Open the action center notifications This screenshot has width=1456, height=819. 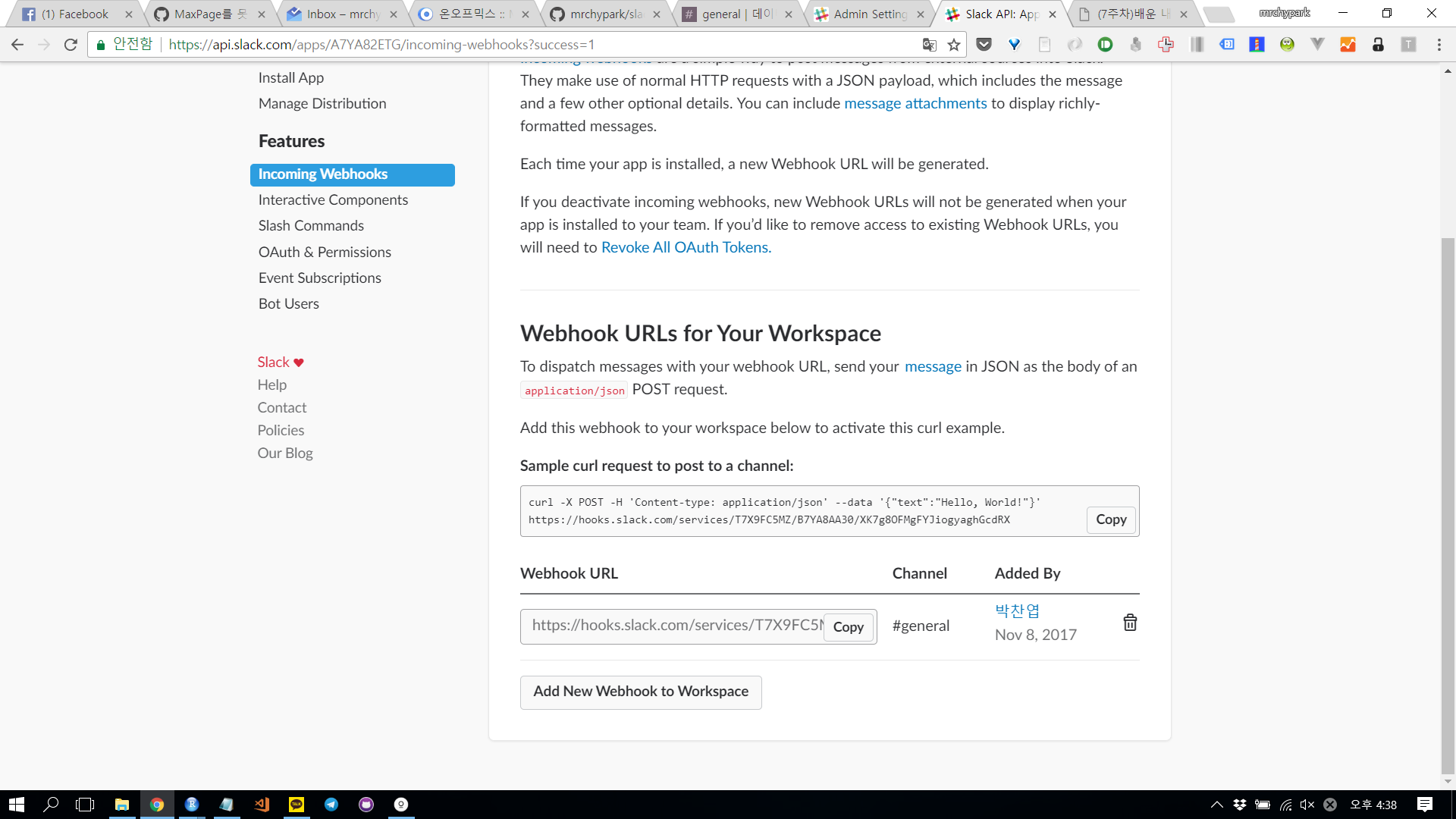coord(1424,805)
